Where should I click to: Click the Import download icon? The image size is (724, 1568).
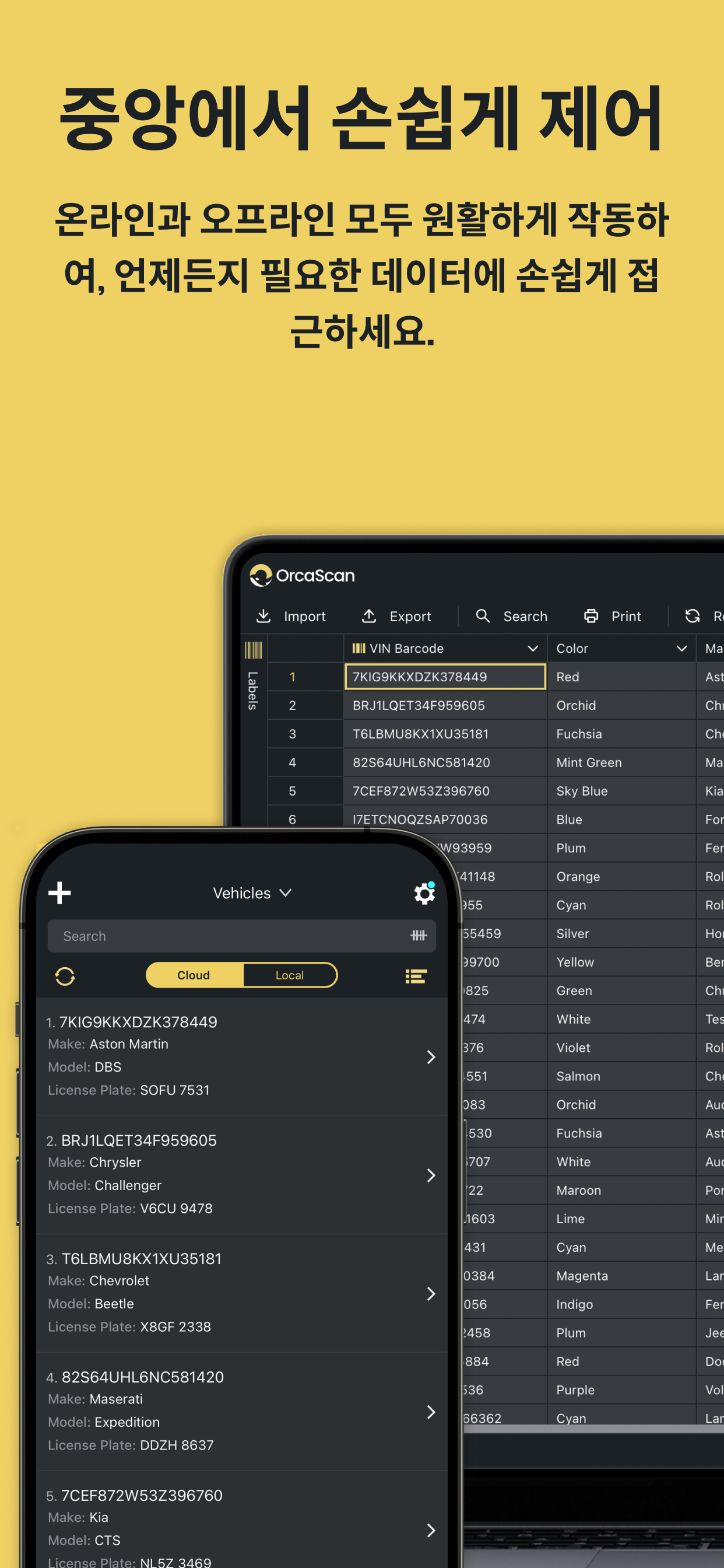[263, 616]
